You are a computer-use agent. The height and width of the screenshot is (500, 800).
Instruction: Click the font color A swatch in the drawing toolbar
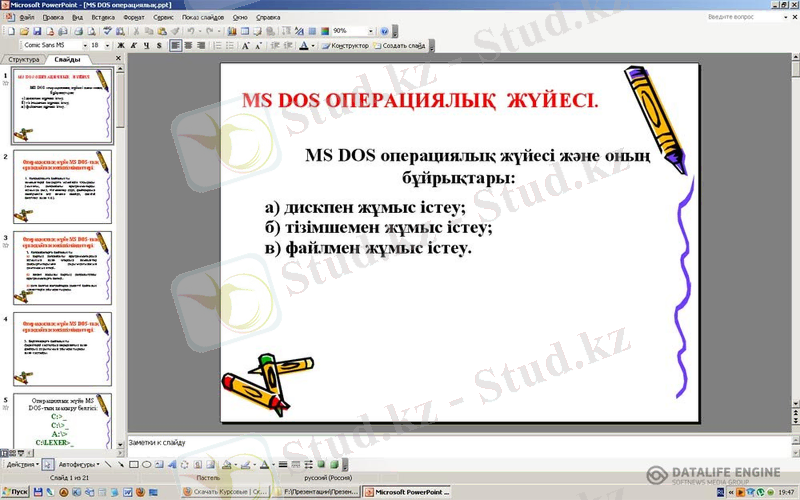tap(264, 464)
